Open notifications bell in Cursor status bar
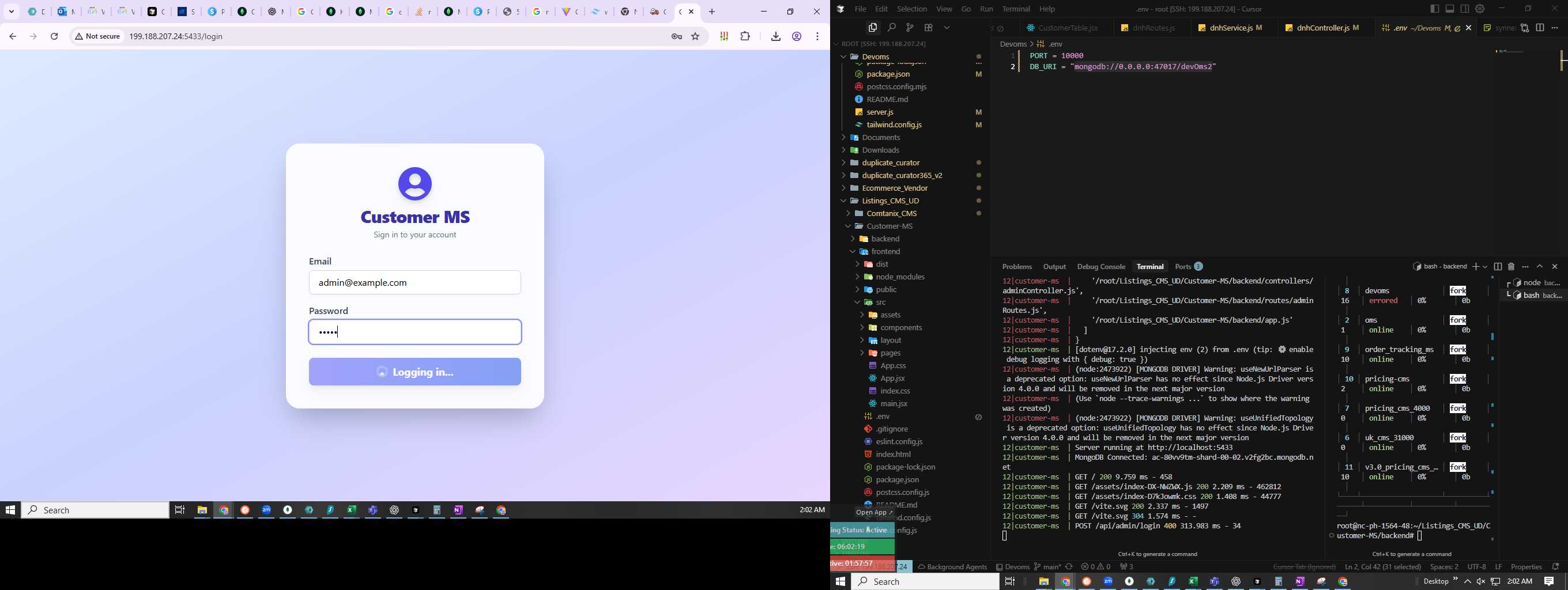 1555,567
